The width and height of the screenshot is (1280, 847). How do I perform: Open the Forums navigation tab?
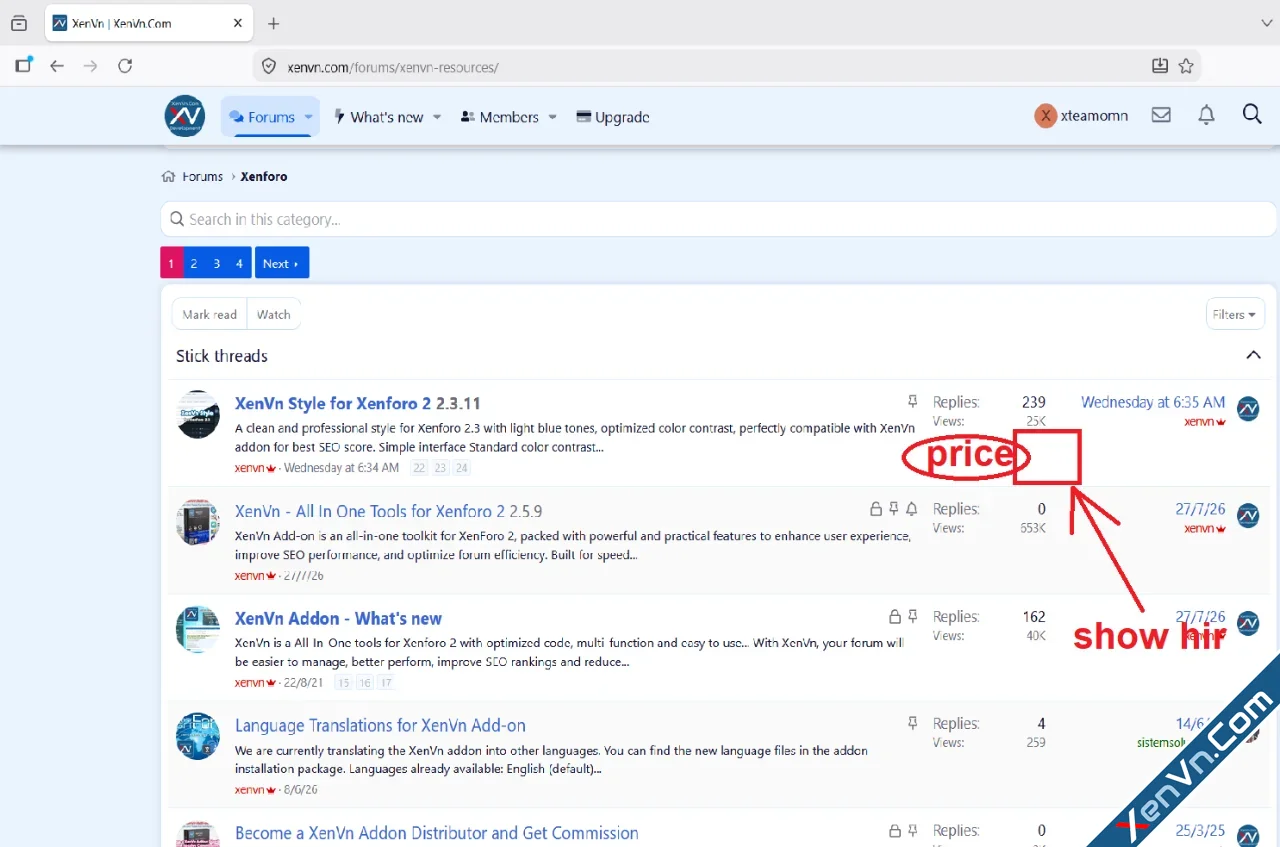(x=262, y=117)
